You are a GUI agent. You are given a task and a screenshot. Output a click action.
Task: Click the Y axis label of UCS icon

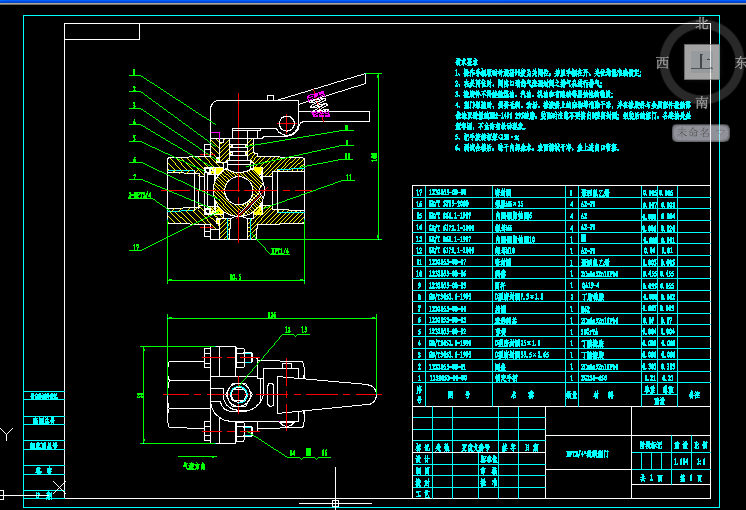pos(7,434)
